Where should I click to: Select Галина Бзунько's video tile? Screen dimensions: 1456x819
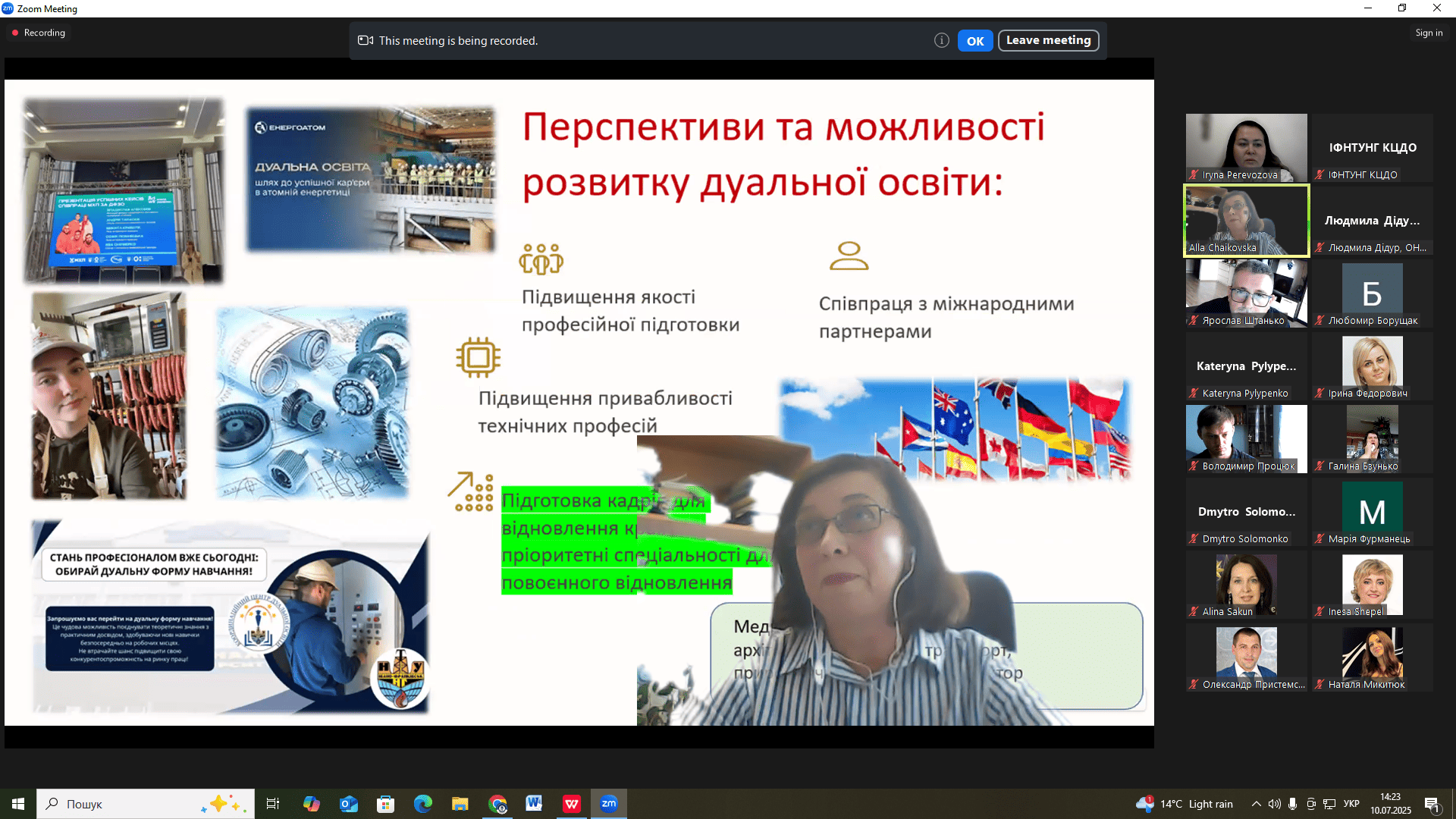point(1372,439)
